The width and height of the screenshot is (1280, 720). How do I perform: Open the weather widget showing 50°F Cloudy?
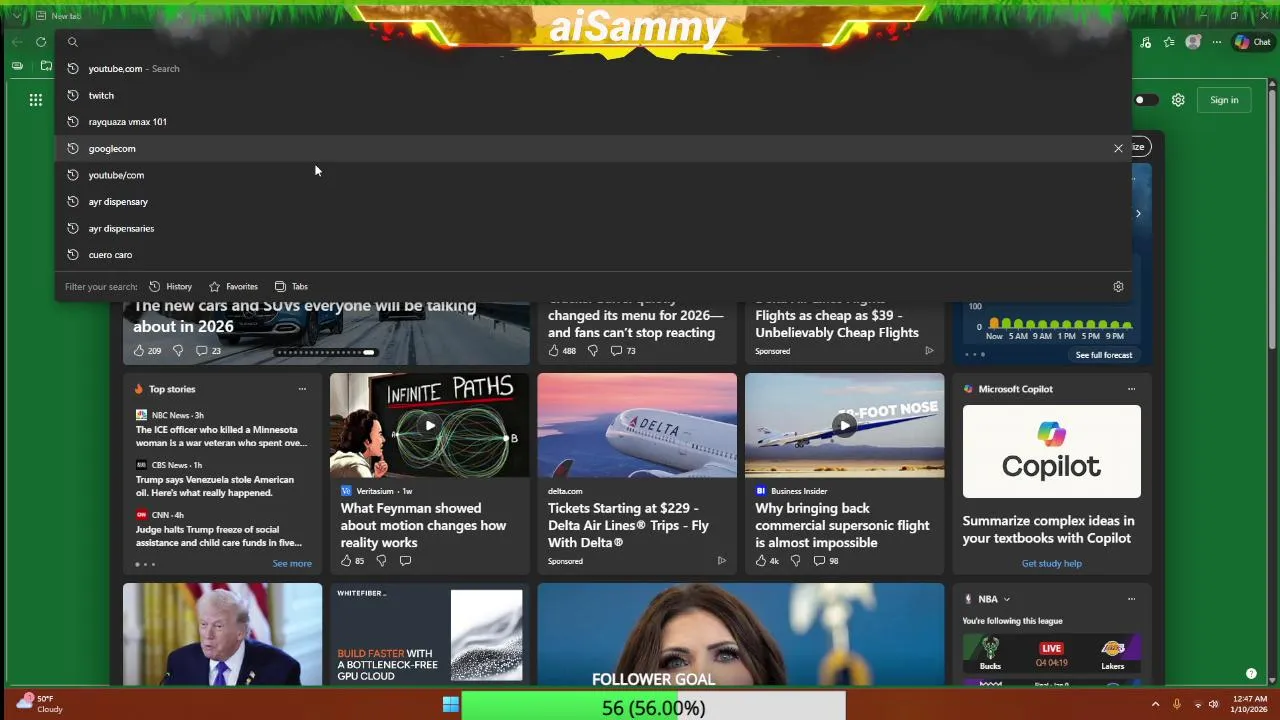coord(40,704)
